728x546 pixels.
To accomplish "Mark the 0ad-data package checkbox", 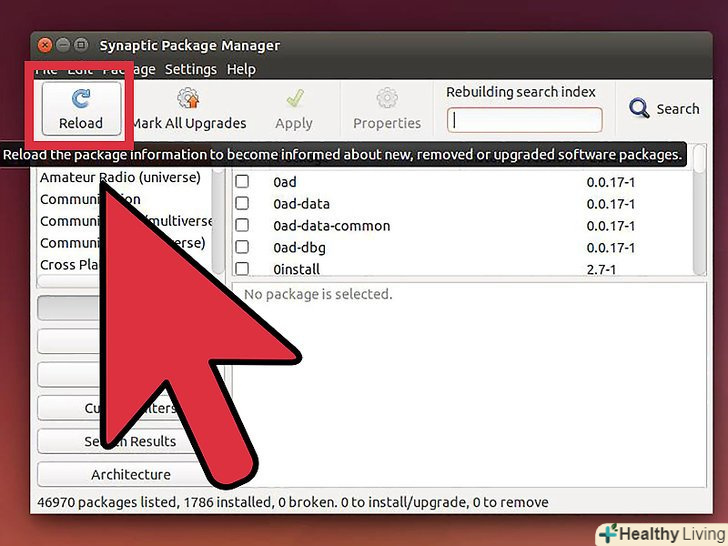I will tap(242, 203).
